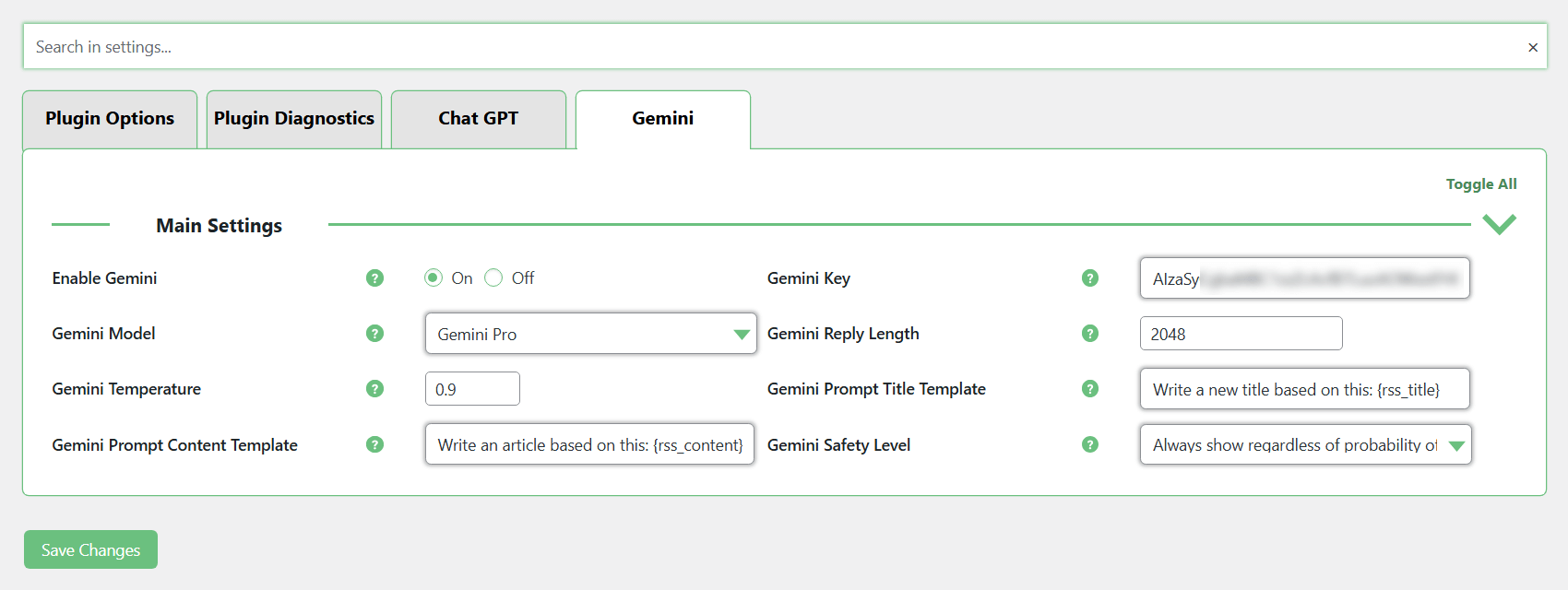Click help icon for Gemini Prompt Title Template
1568x590 pixels.
point(1090,389)
